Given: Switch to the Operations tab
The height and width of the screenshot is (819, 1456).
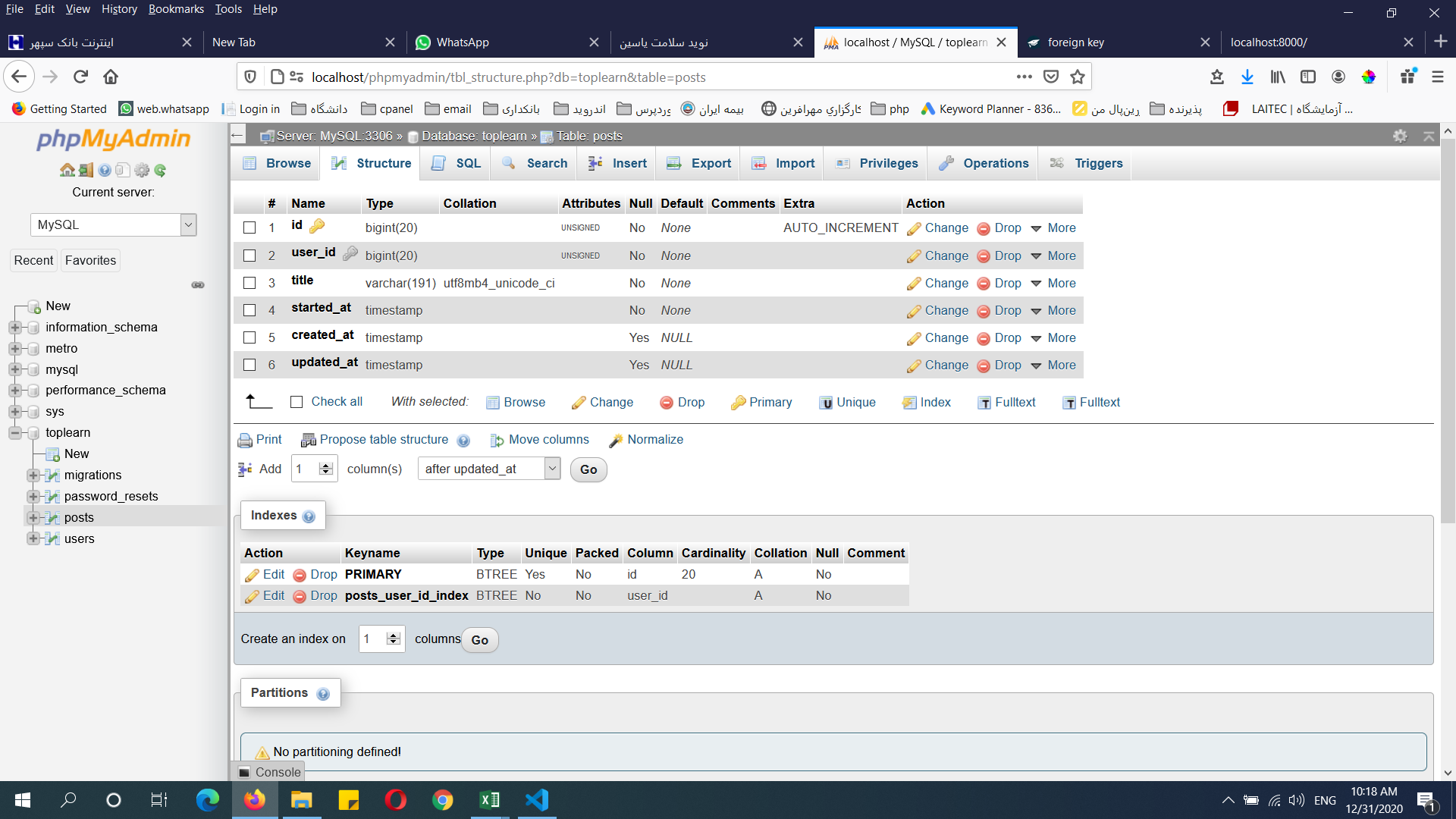Looking at the screenshot, I should (x=984, y=163).
